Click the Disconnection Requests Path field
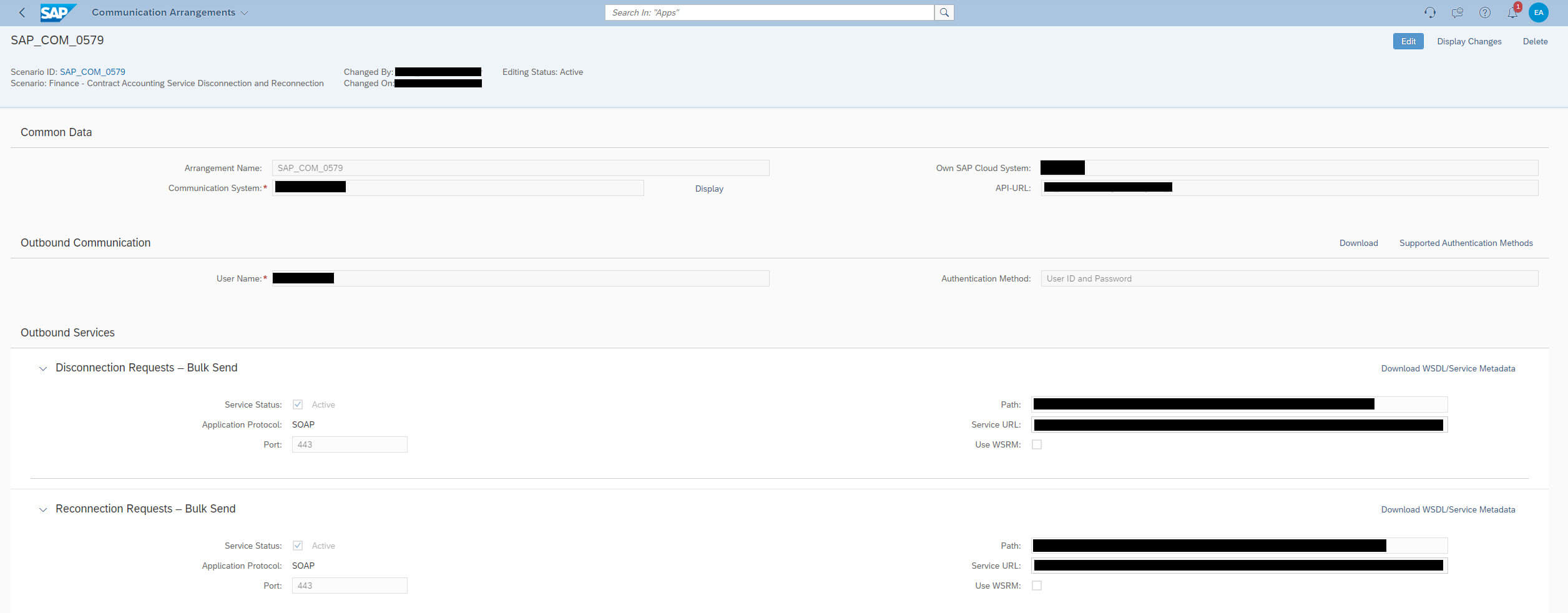Viewport: 1568px width, 613px height. tap(1240, 405)
